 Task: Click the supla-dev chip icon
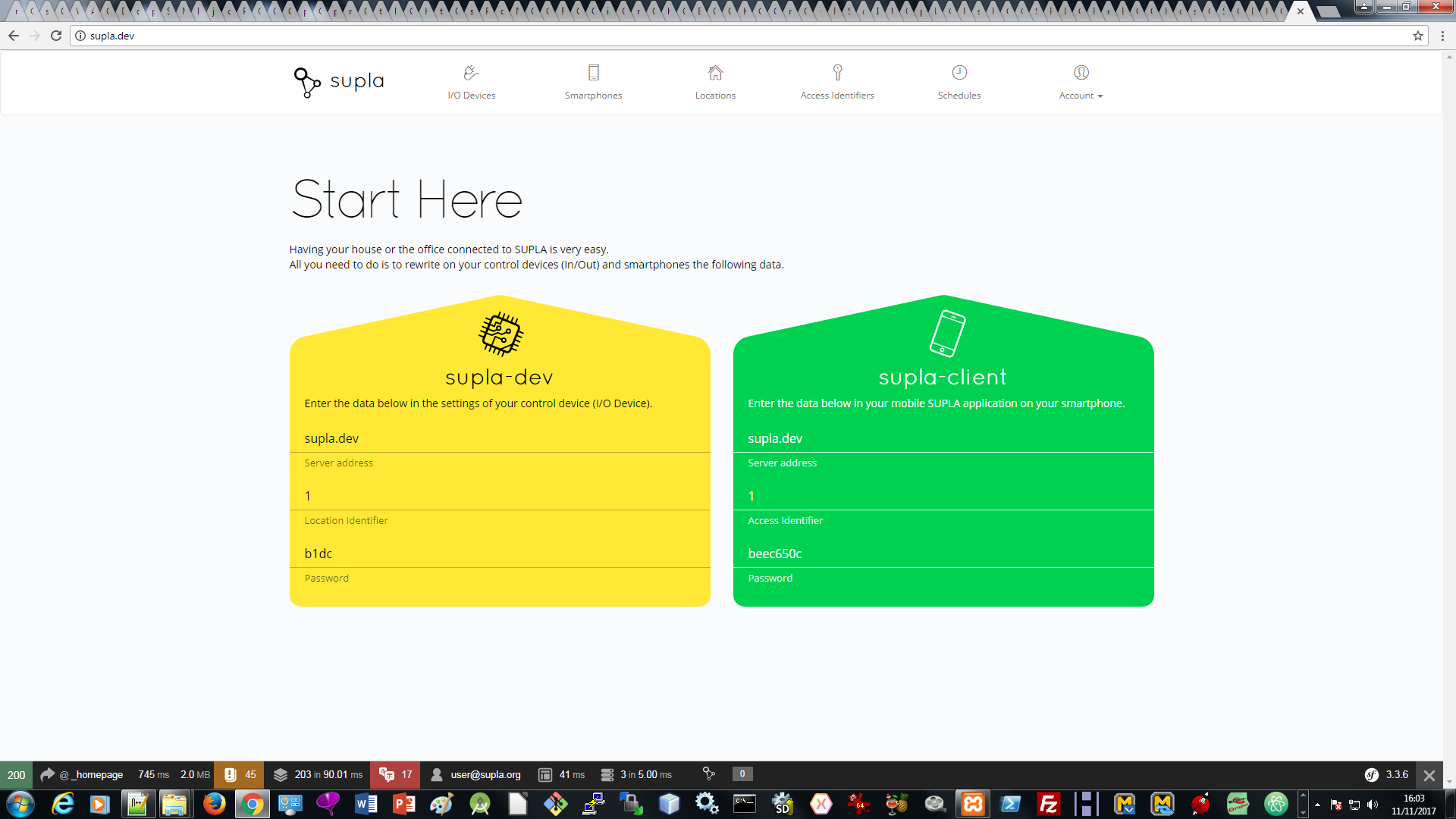coord(500,334)
